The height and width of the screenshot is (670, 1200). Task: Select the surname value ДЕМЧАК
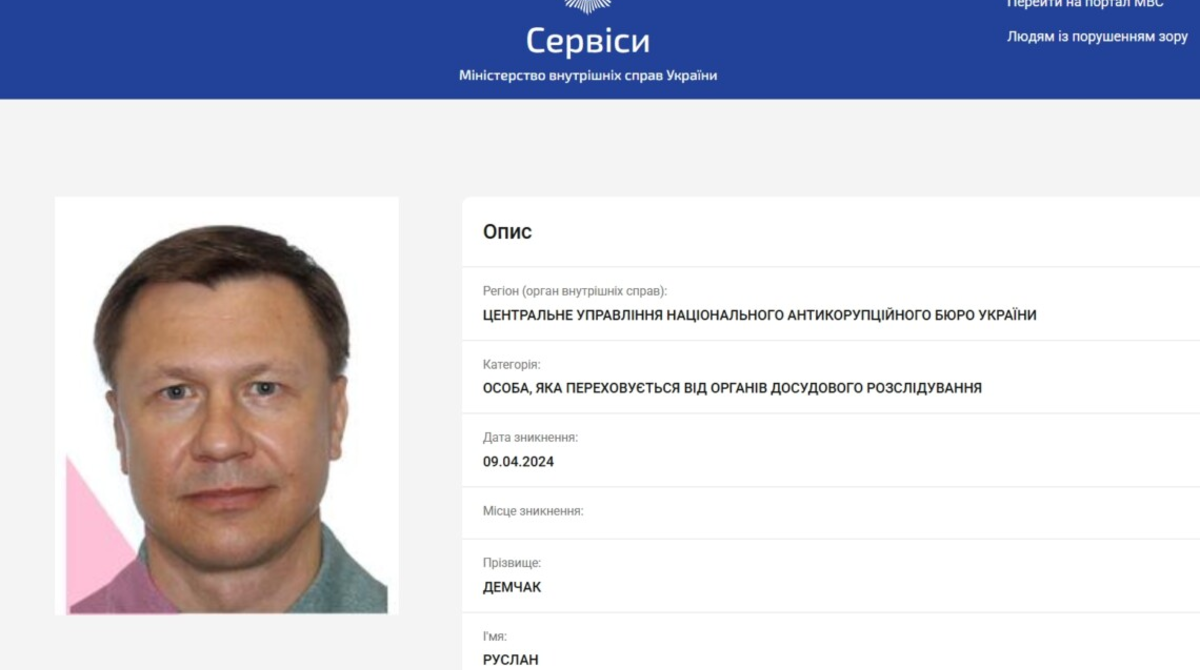[x=512, y=588]
